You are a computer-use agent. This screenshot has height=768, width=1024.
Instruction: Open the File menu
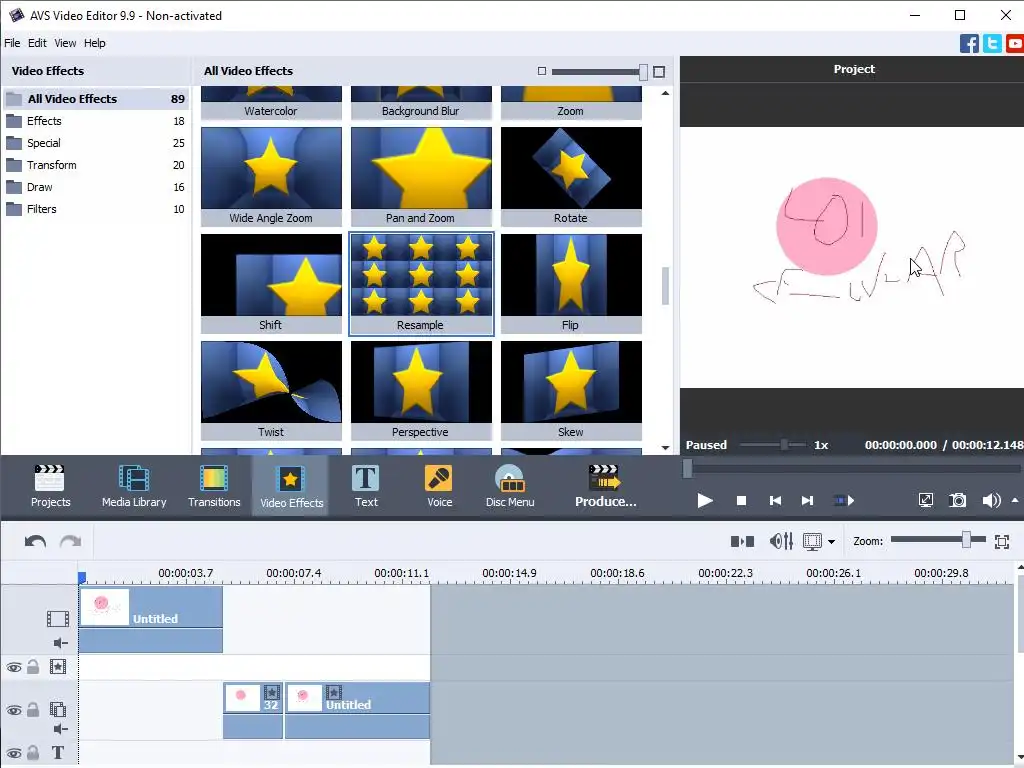pos(12,43)
